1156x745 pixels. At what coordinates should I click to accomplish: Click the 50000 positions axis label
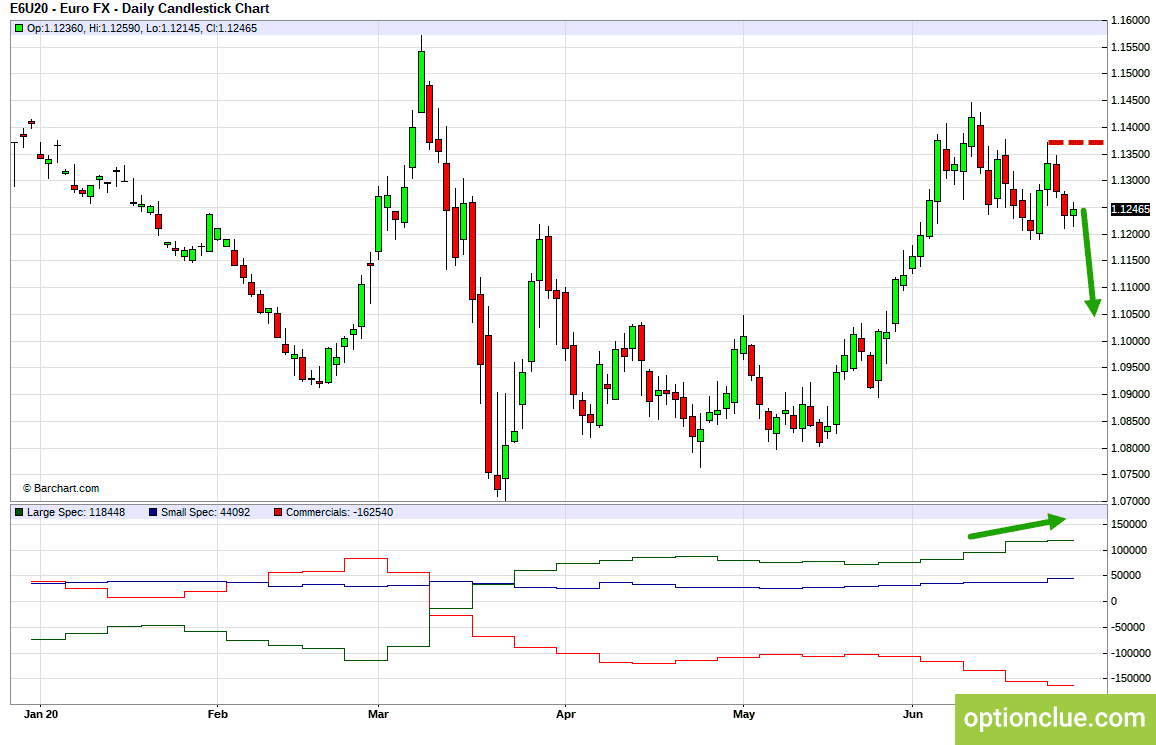[x=1126, y=576]
